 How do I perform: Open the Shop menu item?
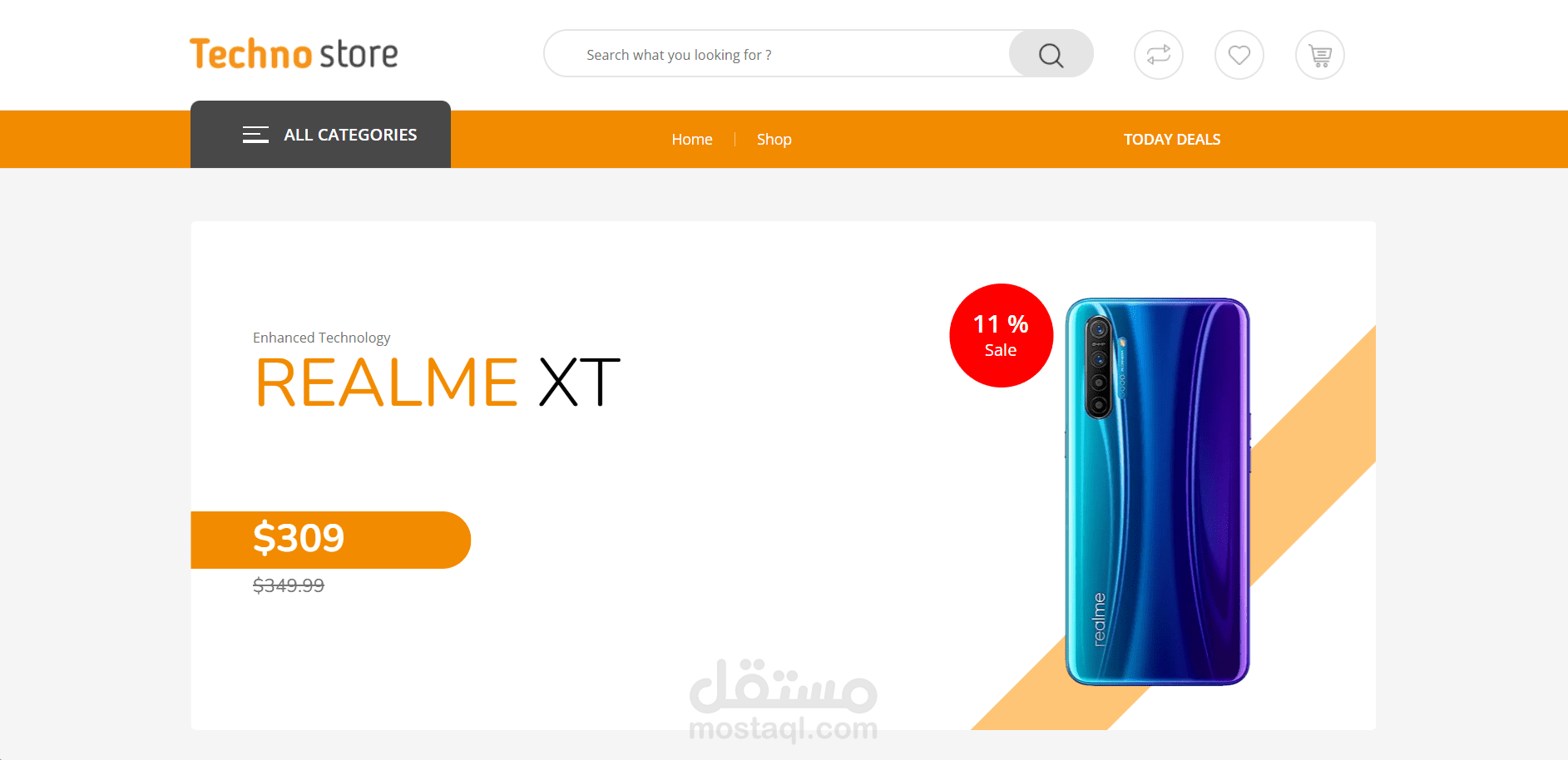(774, 140)
